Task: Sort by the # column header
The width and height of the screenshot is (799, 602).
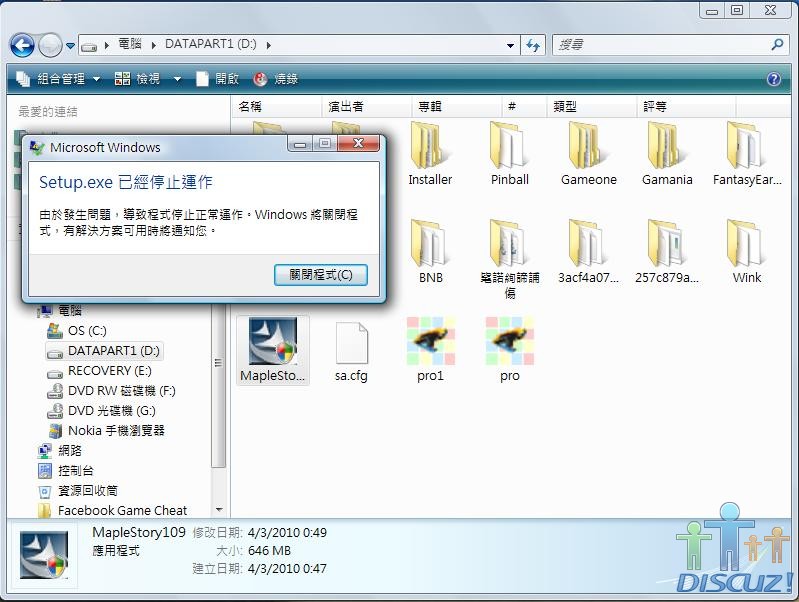Action: pos(524,107)
